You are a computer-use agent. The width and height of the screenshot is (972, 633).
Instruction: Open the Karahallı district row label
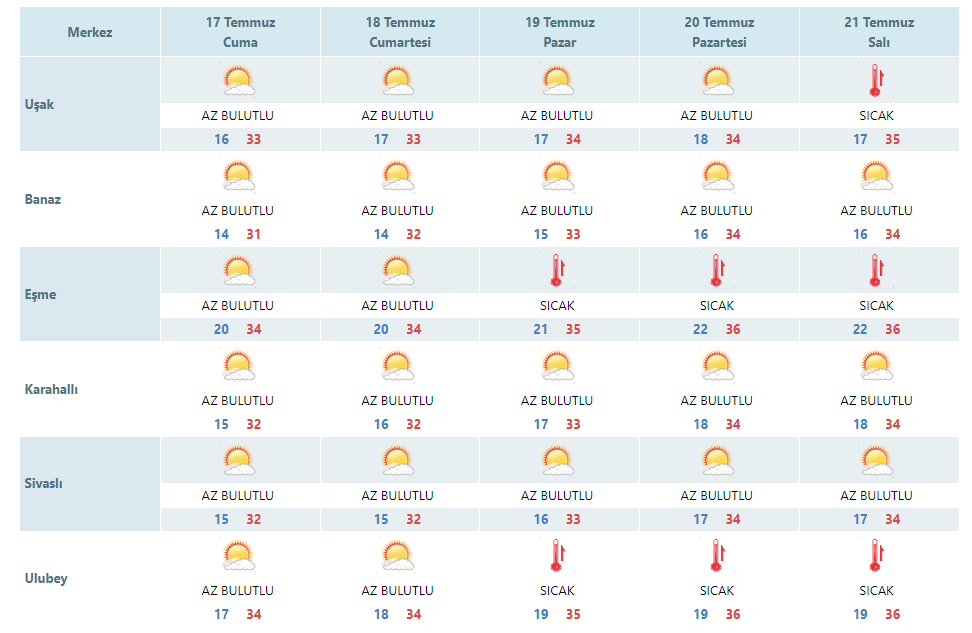tap(51, 389)
